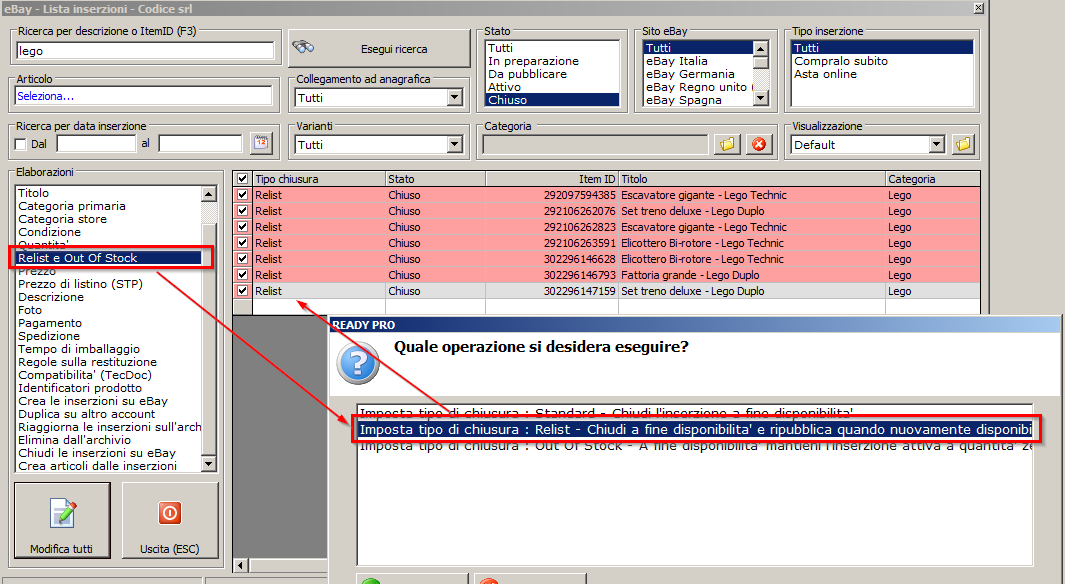Screen dimensions: 1065x584
Task: Uncheck row with Item ID 292106263591
Action: coord(242,243)
